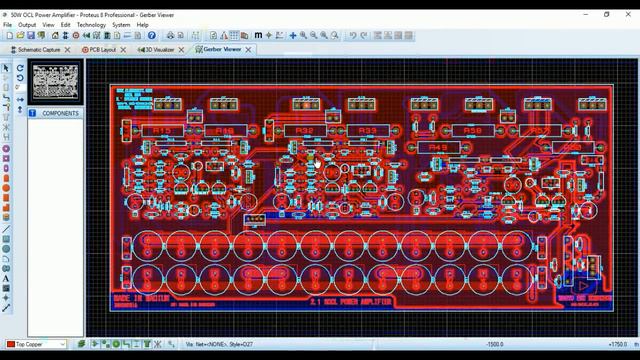Open the Top Copper layer dropdown
640x360 pixels.
coord(36,344)
